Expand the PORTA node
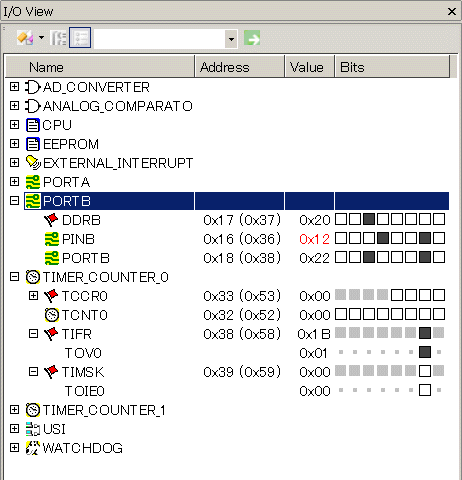This screenshot has height=480, width=462. click(14, 182)
